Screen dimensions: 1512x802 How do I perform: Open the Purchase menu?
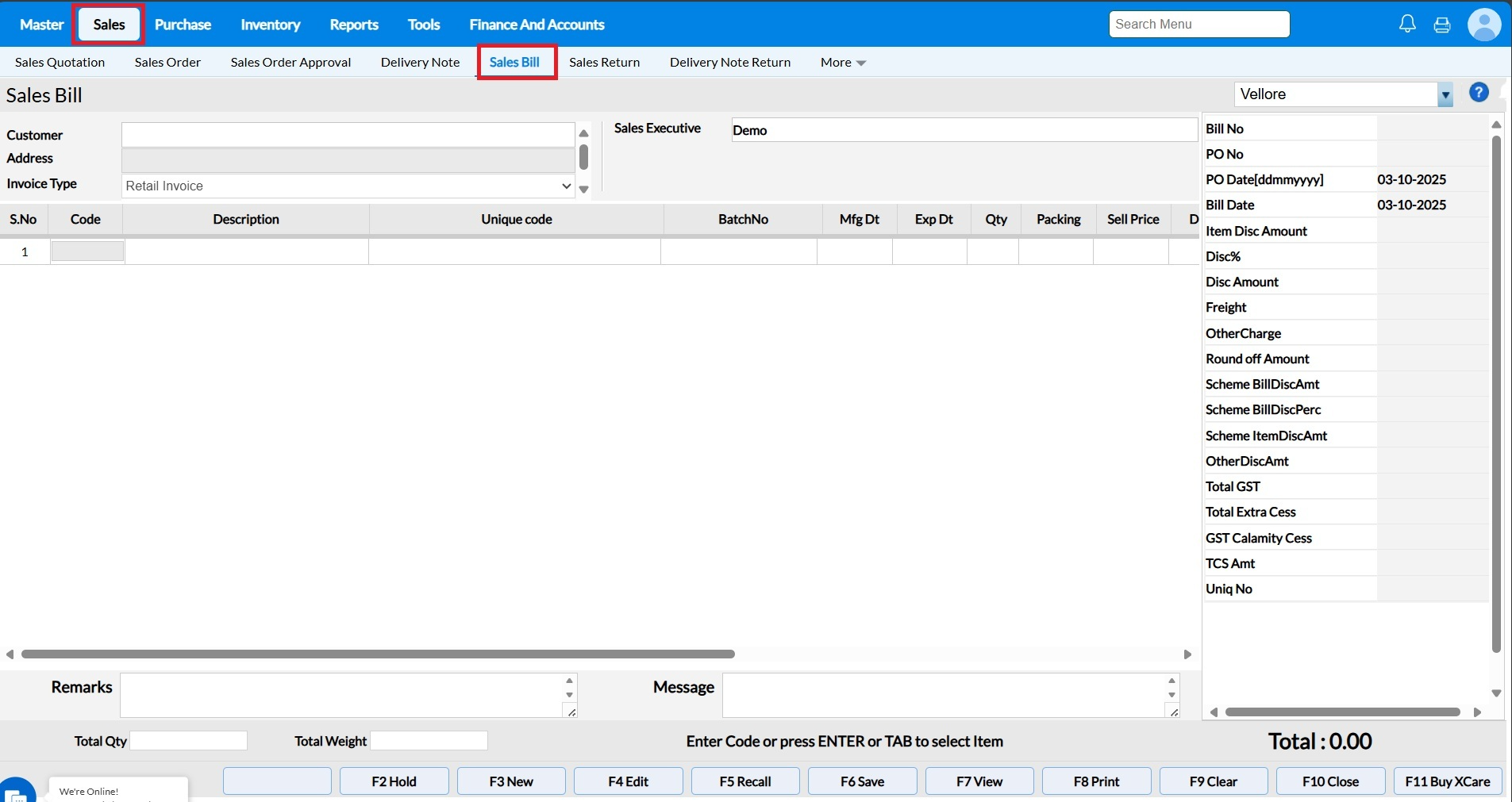tap(183, 25)
